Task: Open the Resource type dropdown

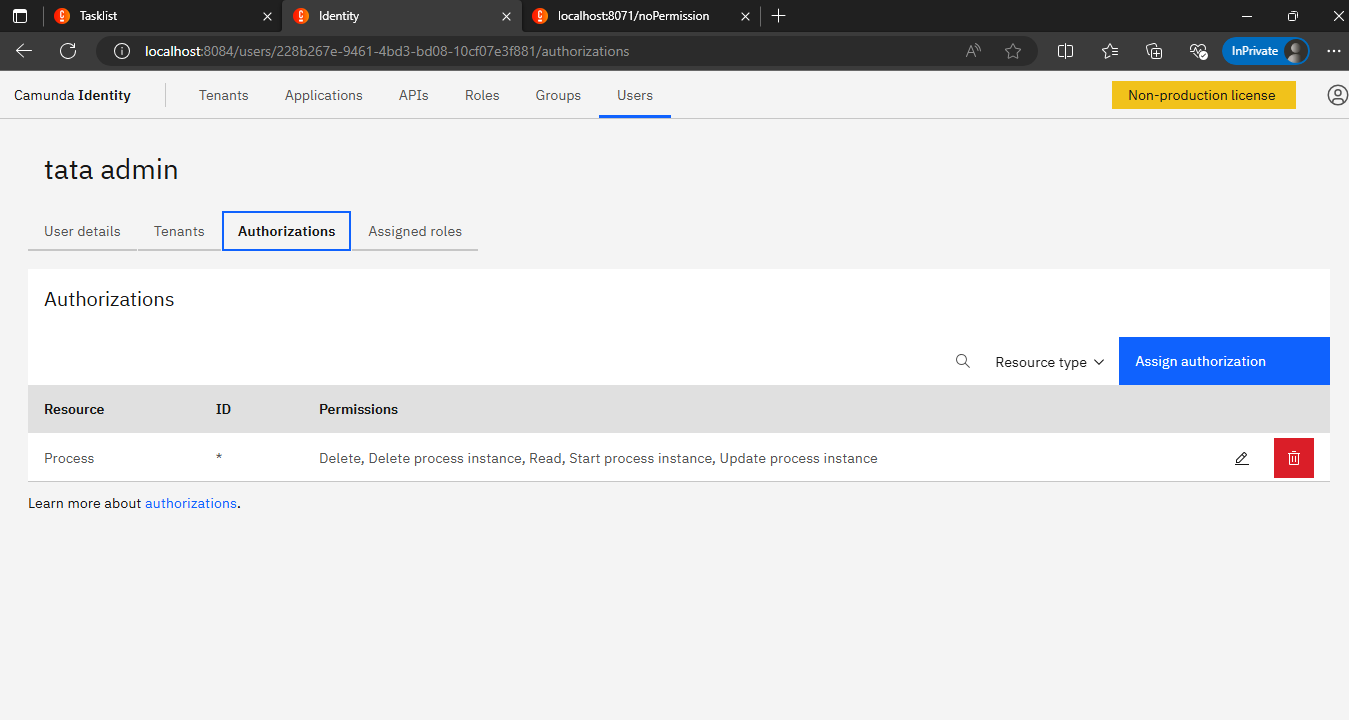Action: [x=1048, y=362]
